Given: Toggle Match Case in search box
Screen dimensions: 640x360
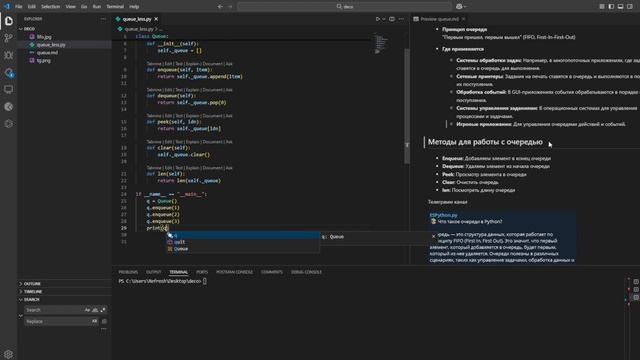Looking at the screenshot, I should point(87,310).
